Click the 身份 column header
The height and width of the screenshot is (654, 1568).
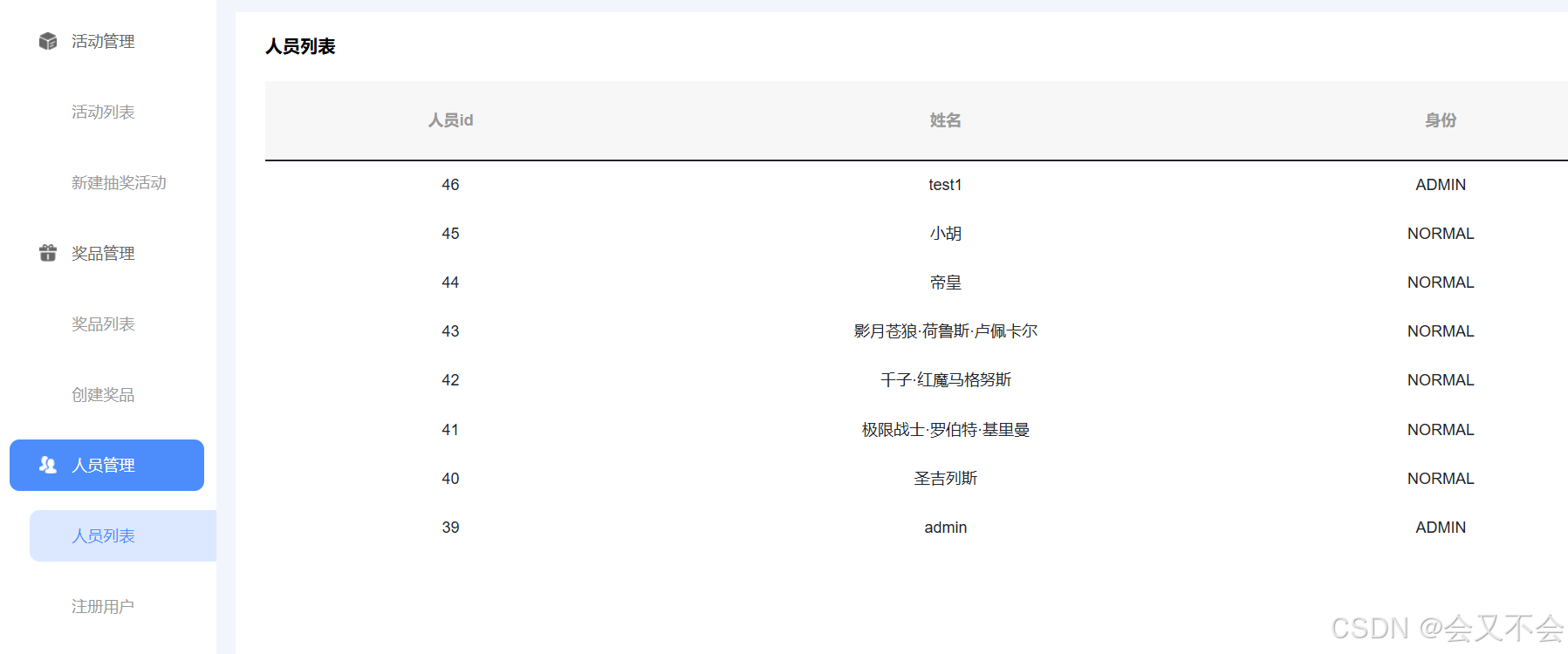1441,120
